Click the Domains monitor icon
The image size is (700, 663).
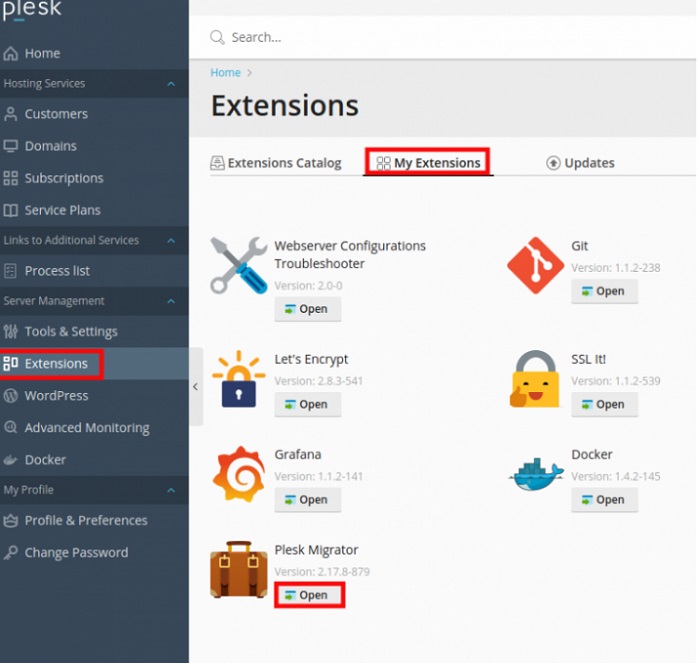pos(11,146)
